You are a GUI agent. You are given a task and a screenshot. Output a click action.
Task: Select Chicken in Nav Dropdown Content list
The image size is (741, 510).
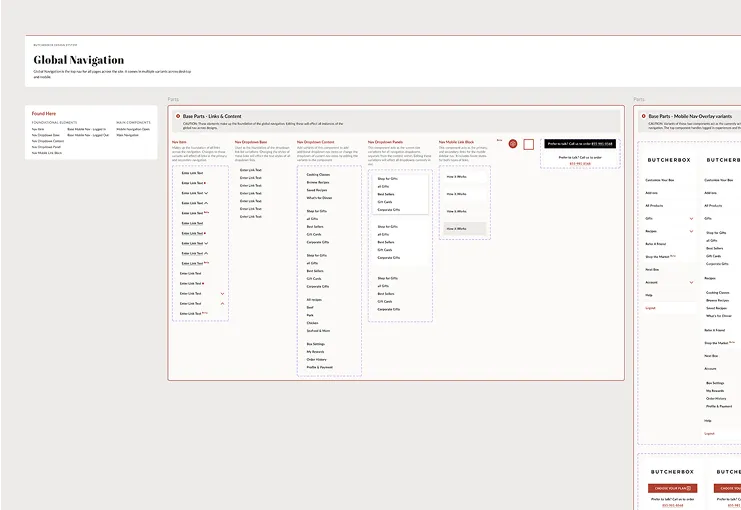click(312, 323)
